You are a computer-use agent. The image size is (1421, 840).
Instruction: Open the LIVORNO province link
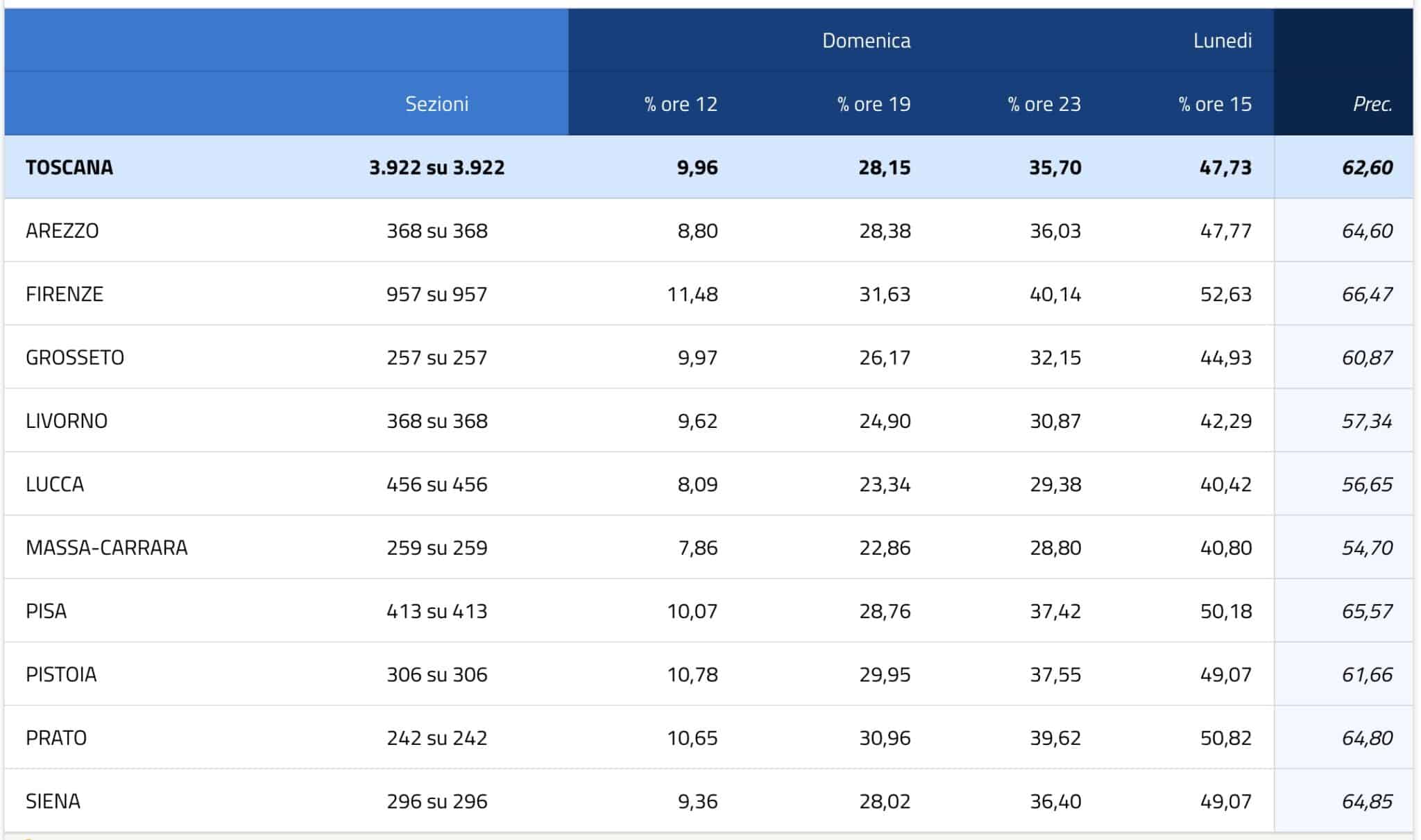pyautogui.click(x=66, y=421)
